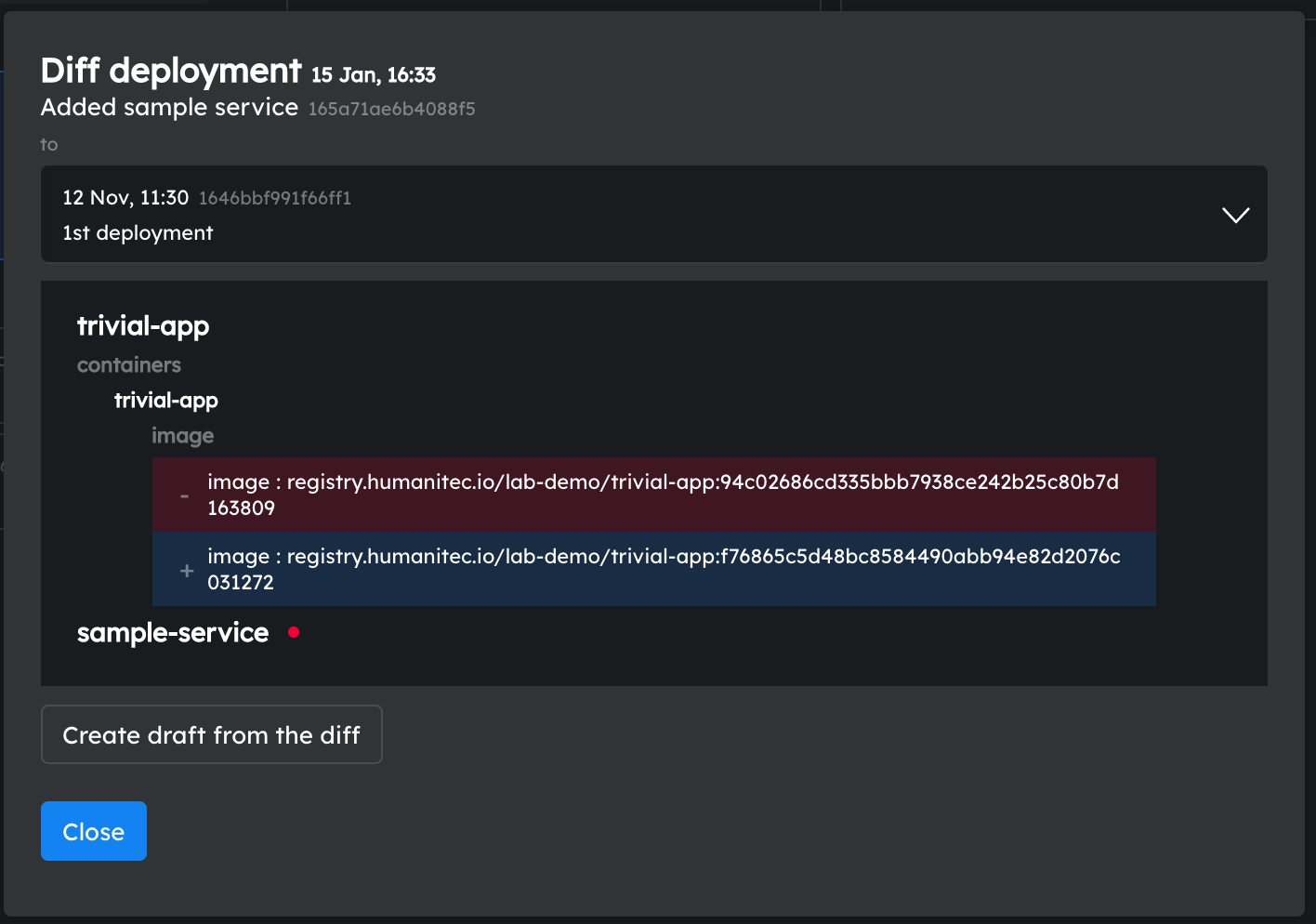The height and width of the screenshot is (924, 1316).
Task: Expand the sample-service workload section
Action: (x=173, y=633)
